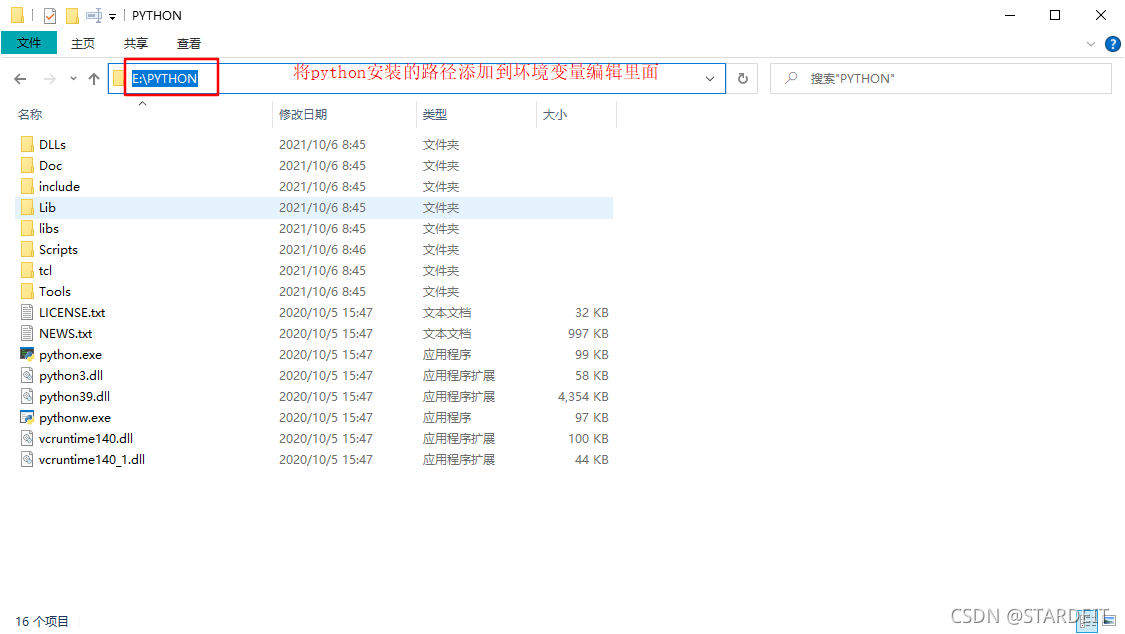Click the 16 个项目 status bar text
This screenshot has width=1125, height=634.
pos(42,621)
